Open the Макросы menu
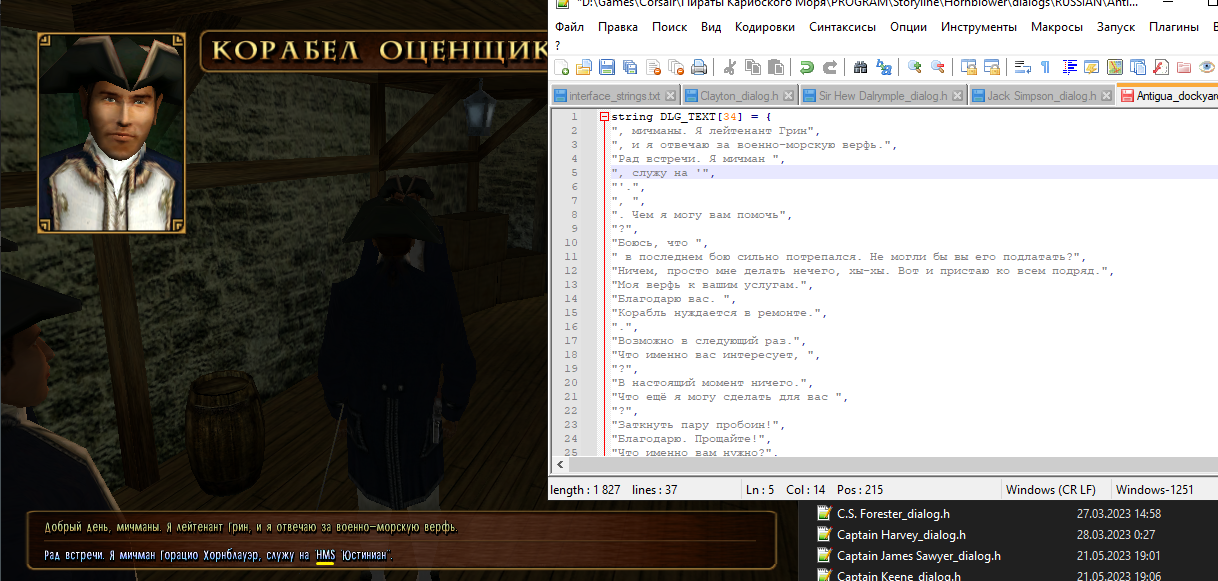 click(1057, 27)
